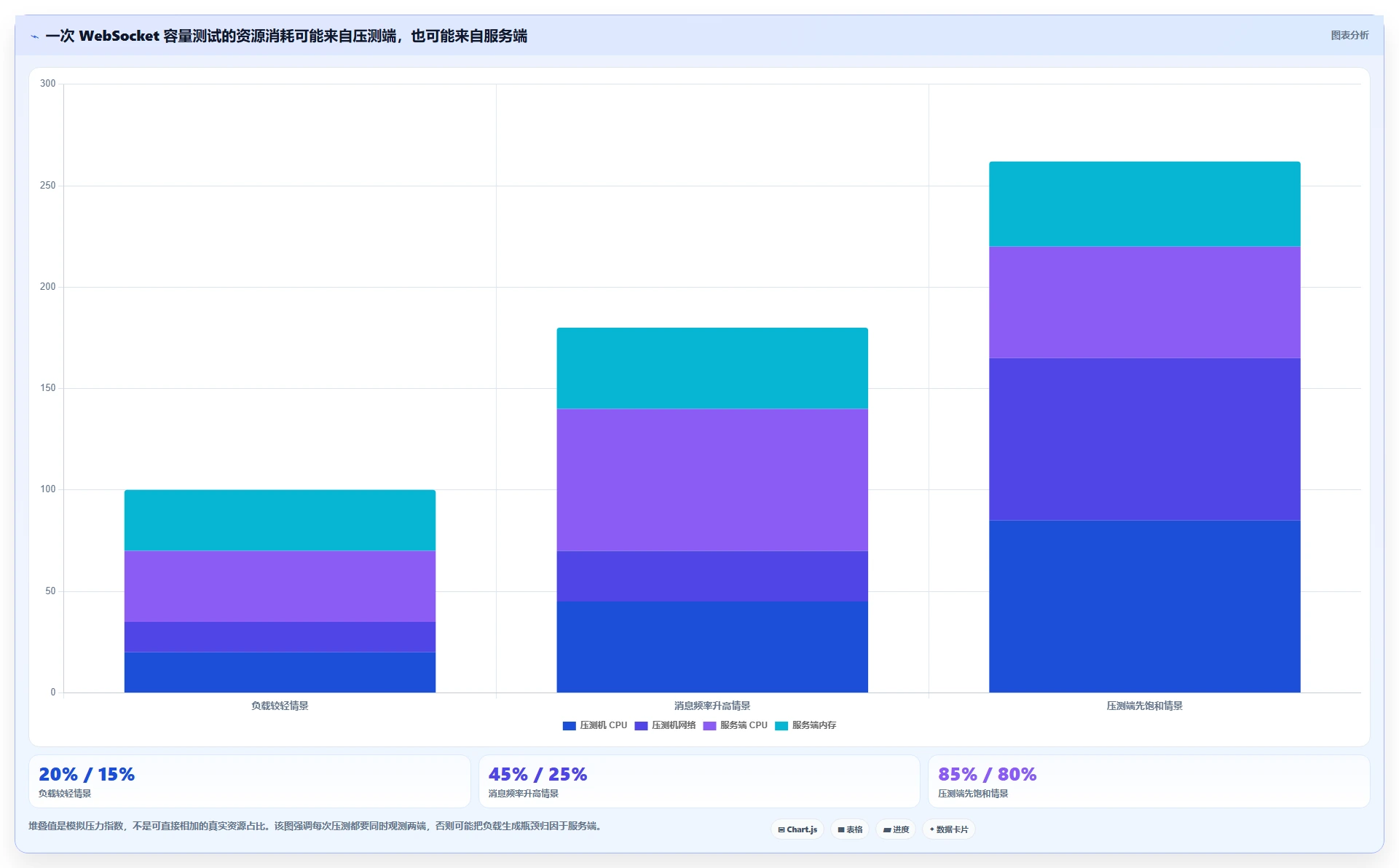Click 压测机网络 segment of 消息频率升高情景 bar

coord(712,576)
